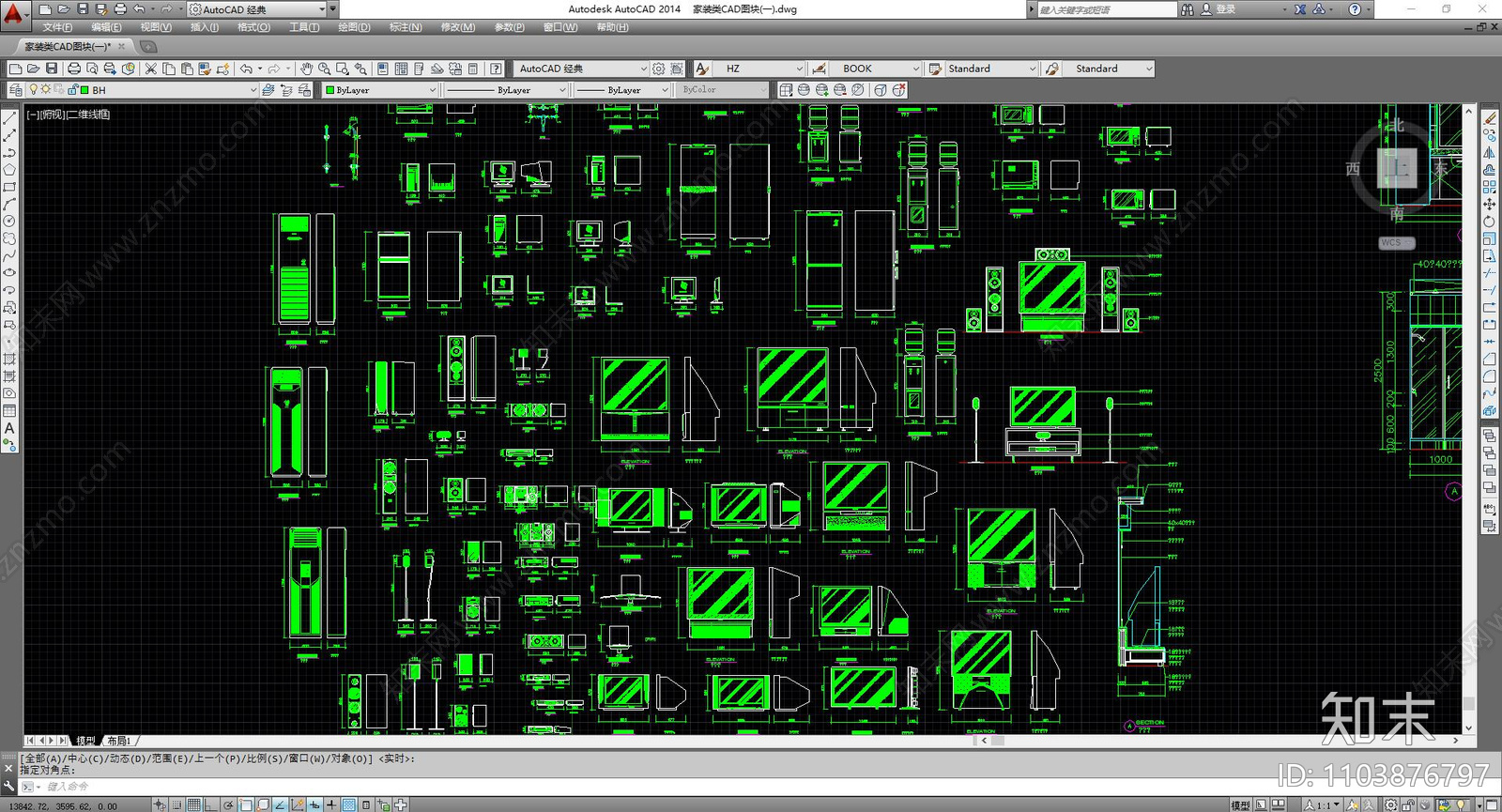1502x812 pixels.
Task: Select the Cut (scissors) icon
Action: [150, 69]
